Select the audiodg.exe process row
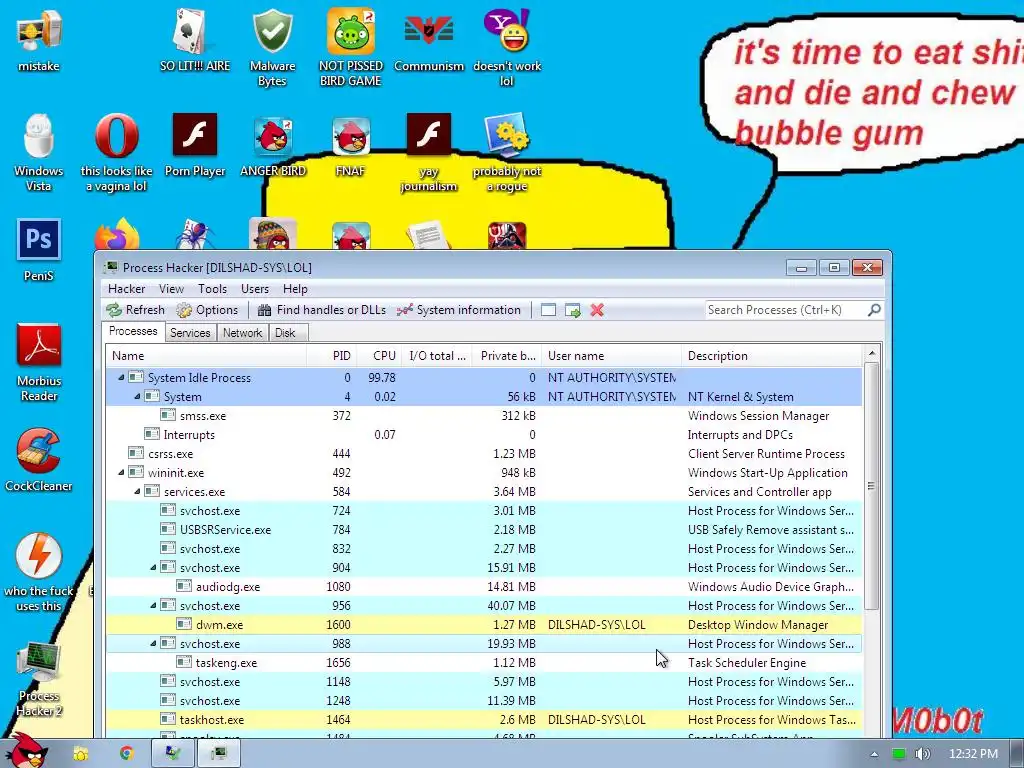The height and width of the screenshot is (768, 1024). click(x=484, y=586)
